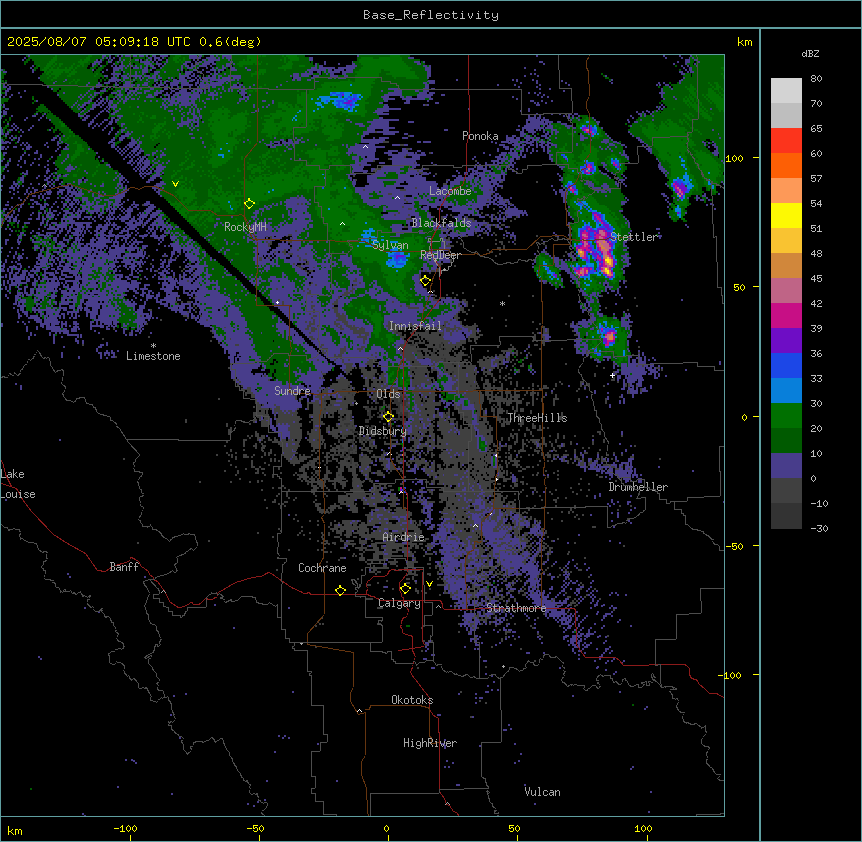
Task: Click the Sundre town label
Action: (292, 391)
